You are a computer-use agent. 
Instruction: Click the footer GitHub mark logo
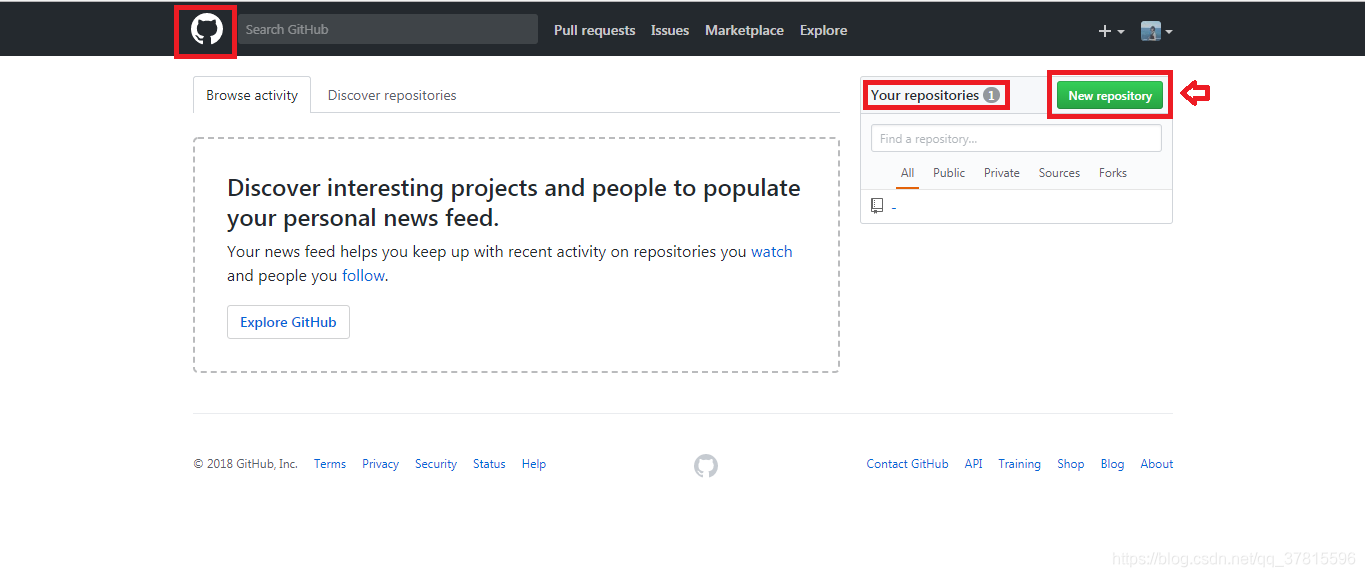706,465
